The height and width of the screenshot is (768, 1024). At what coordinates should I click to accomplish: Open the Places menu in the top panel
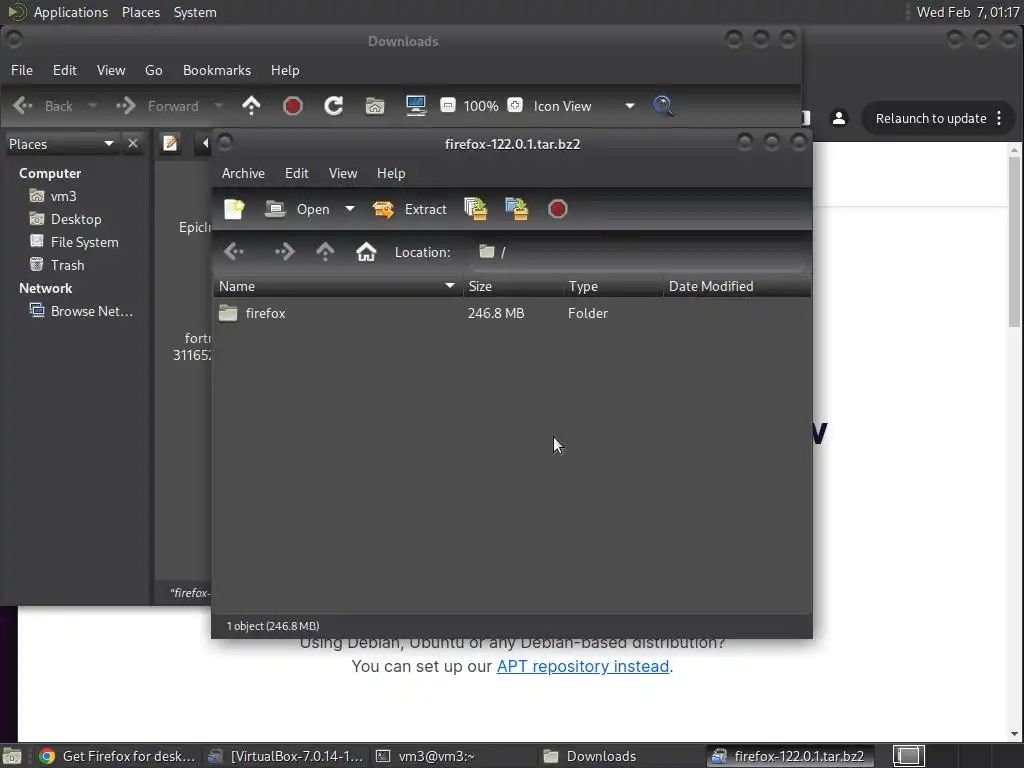coord(140,12)
